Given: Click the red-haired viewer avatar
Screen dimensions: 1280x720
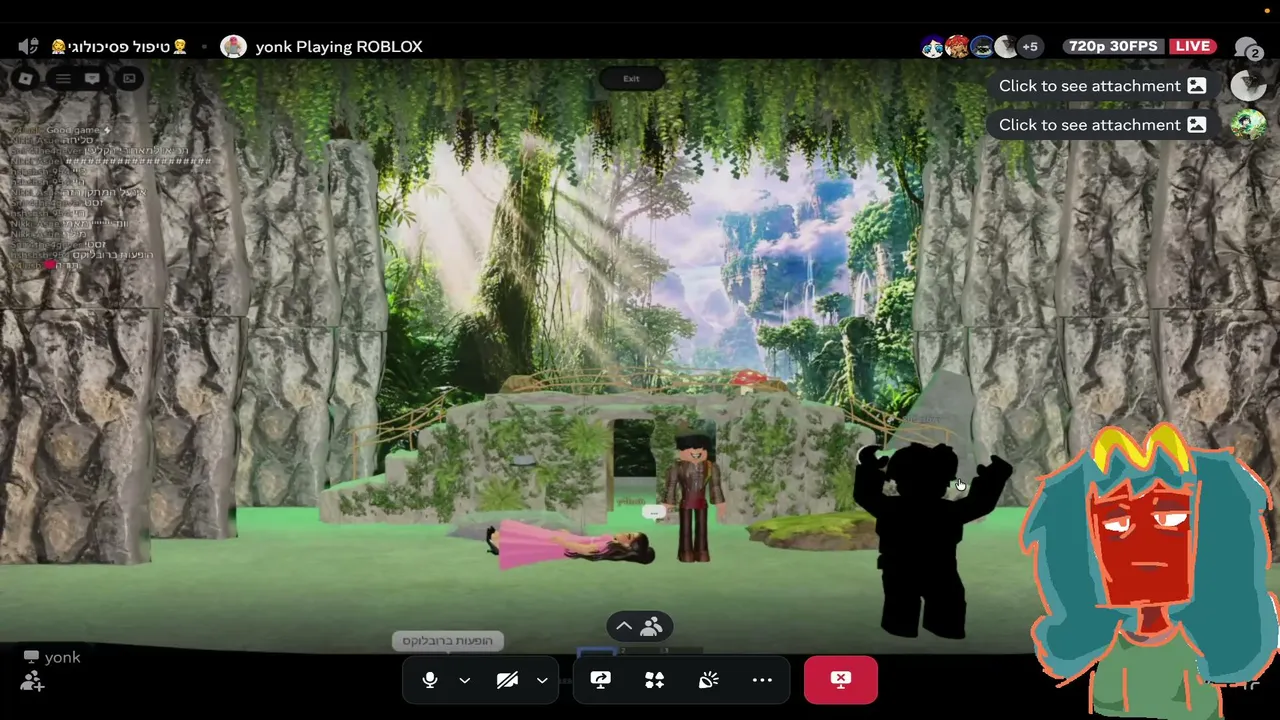Looking at the screenshot, I should (957, 46).
